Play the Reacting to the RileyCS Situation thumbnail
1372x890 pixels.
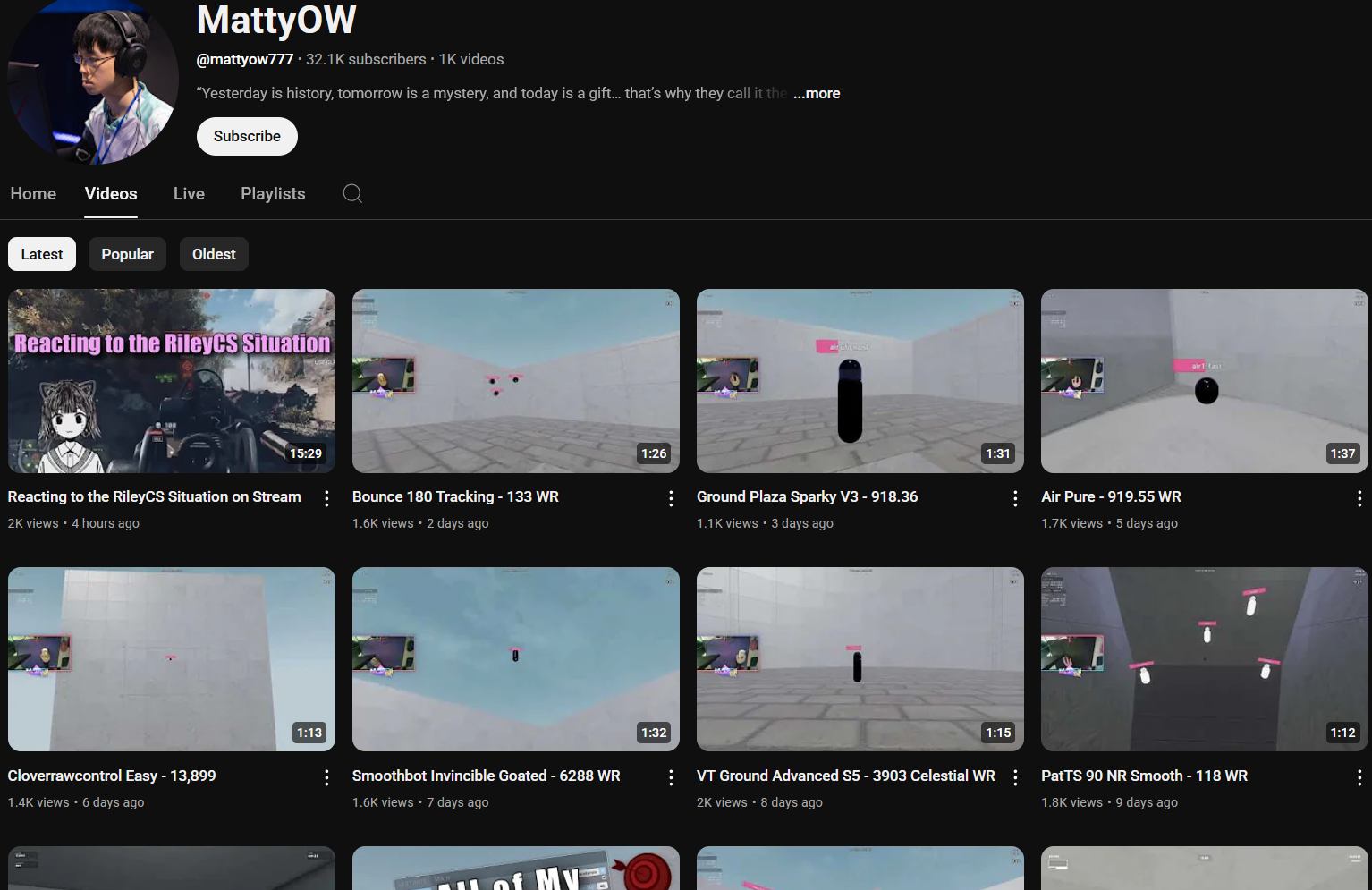[x=172, y=381]
